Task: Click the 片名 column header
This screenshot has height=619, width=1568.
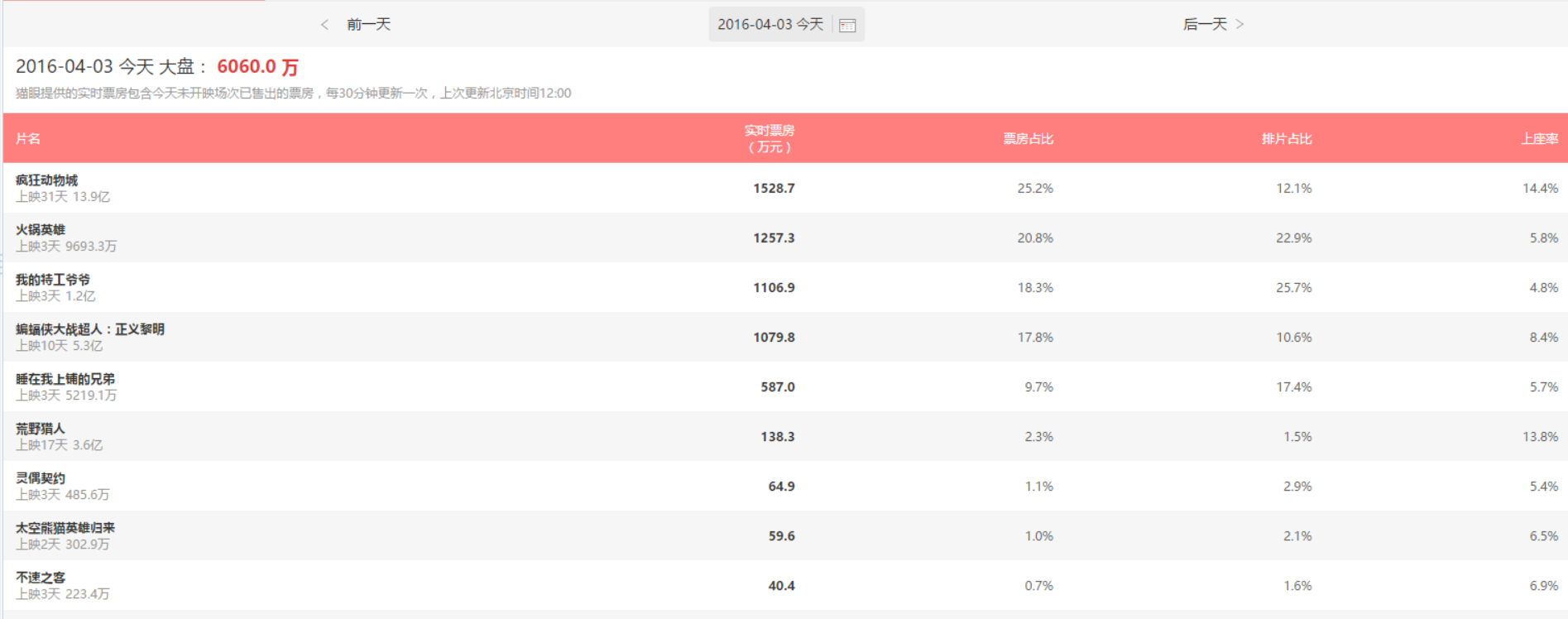Action: [28, 139]
